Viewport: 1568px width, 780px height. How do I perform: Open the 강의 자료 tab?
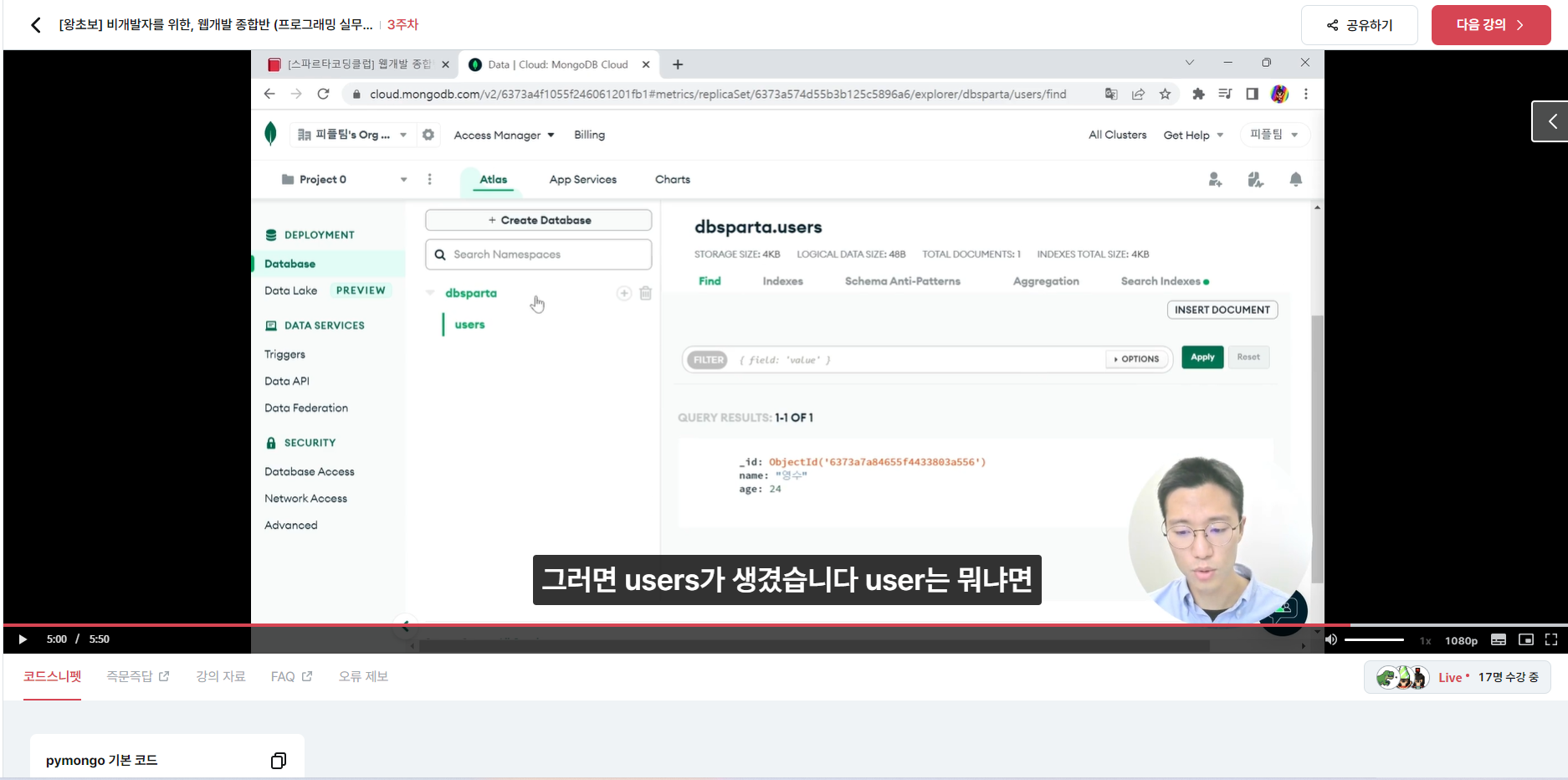(221, 676)
